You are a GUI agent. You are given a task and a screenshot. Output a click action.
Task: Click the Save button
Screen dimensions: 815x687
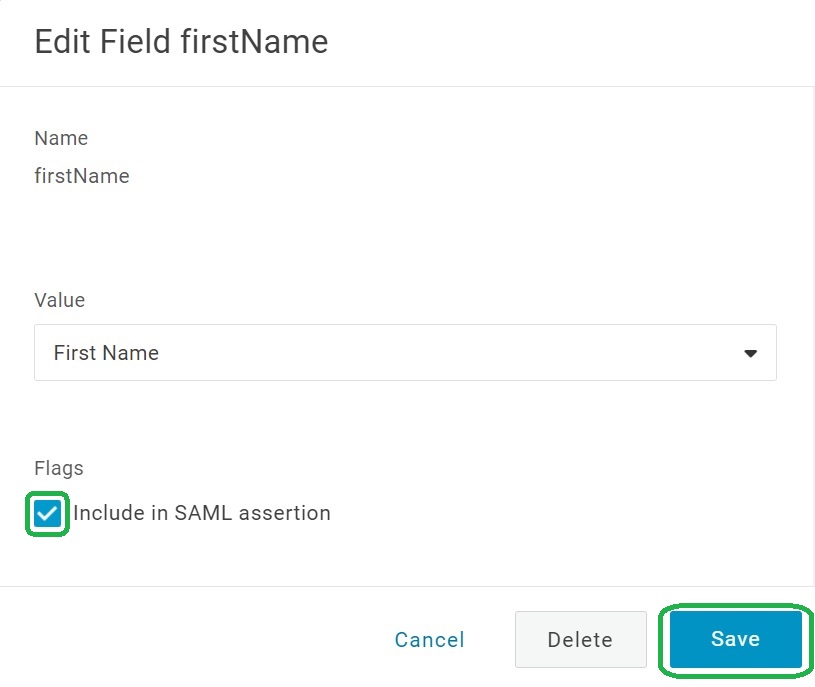(735, 639)
